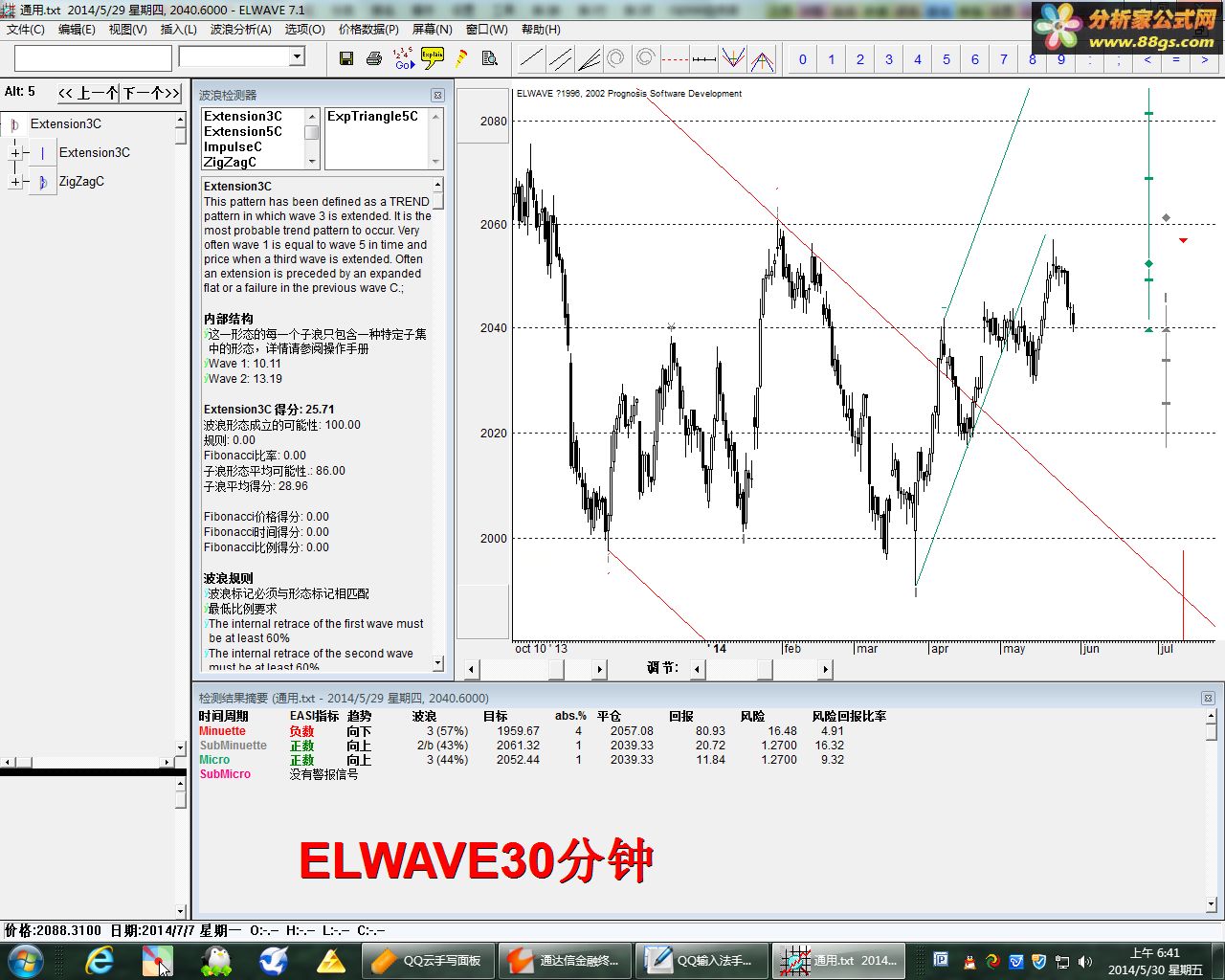Open the 文件(C) menu
Screen dimensions: 1225x980
click(x=26, y=30)
